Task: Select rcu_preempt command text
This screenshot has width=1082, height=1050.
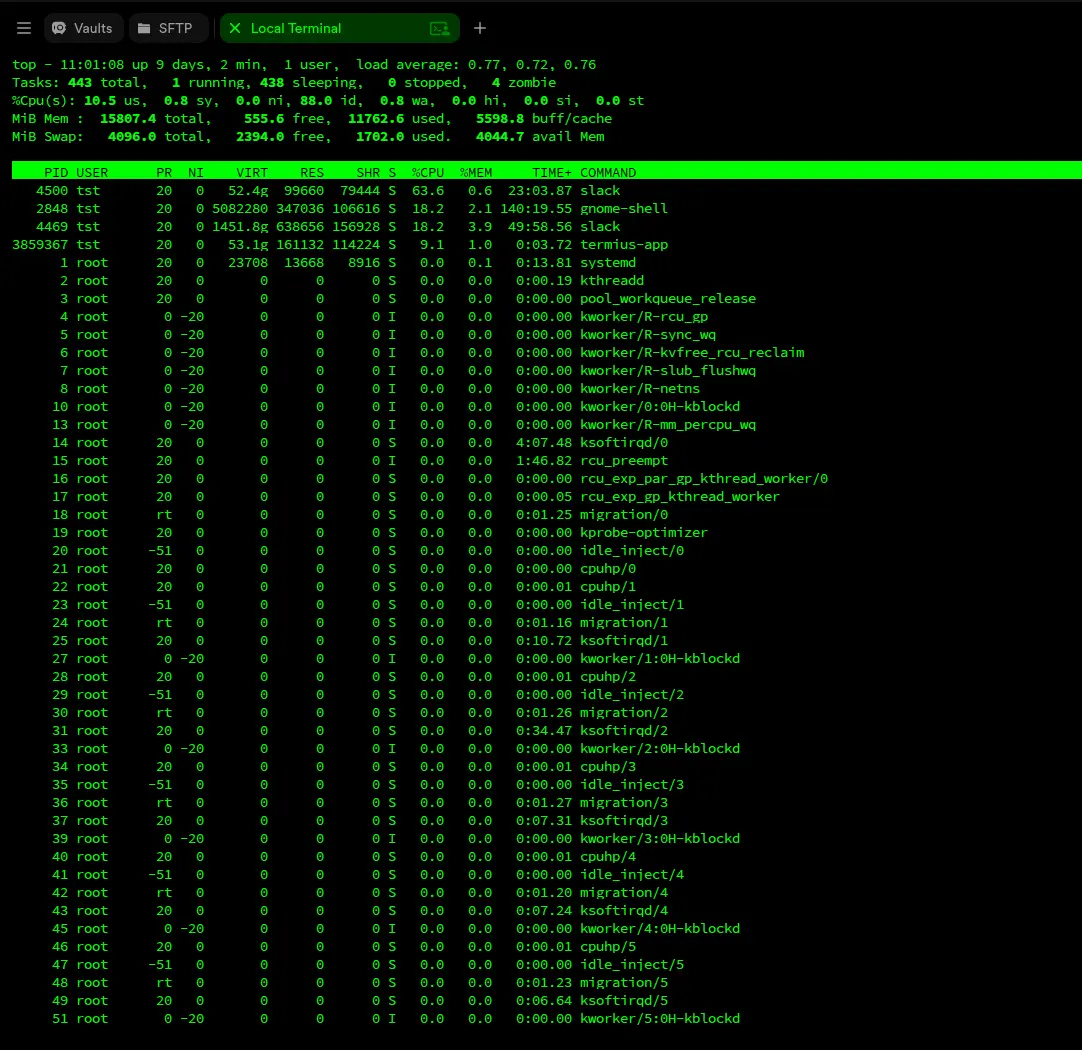Action: 624,460
